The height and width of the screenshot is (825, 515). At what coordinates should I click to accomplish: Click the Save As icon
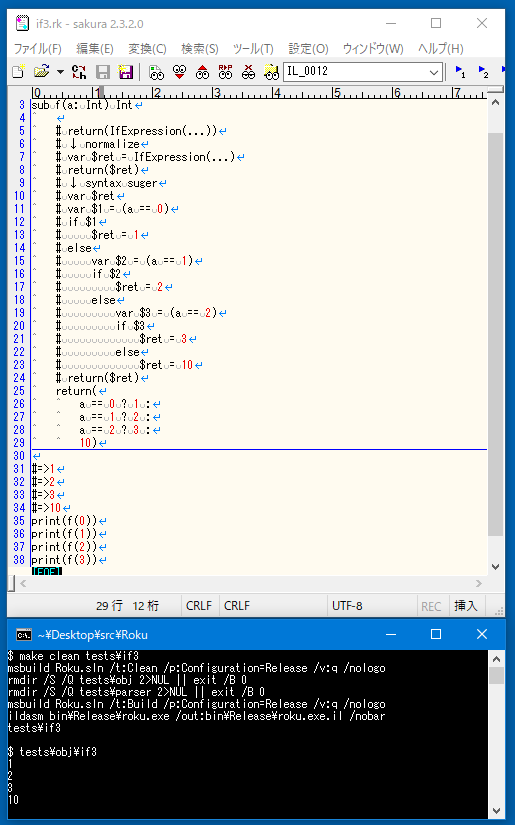click(126, 72)
